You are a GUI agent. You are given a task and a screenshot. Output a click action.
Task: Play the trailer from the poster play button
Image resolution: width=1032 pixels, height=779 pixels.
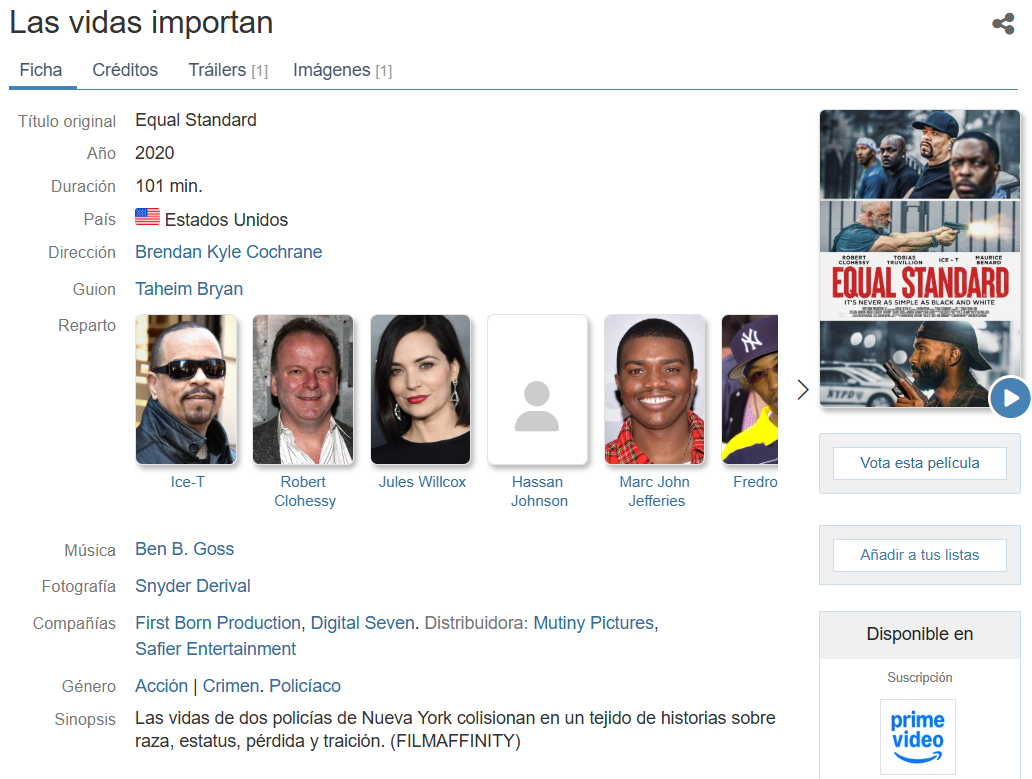point(1010,397)
